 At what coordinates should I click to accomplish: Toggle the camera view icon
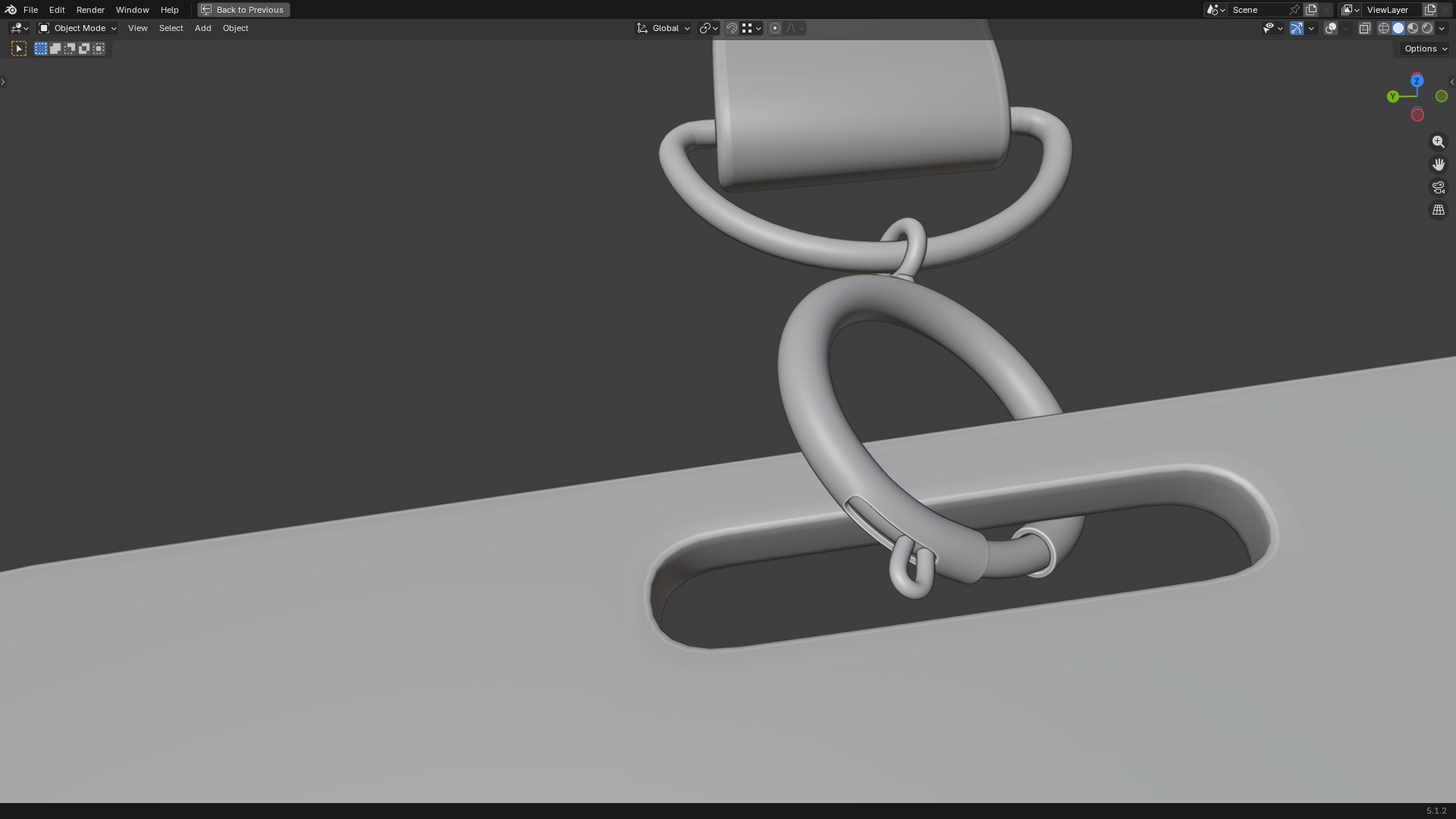1438,187
